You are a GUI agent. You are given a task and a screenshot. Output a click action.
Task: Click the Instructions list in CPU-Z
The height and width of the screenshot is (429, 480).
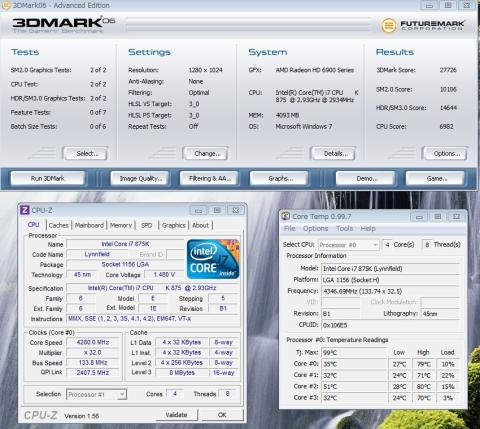pos(153,319)
